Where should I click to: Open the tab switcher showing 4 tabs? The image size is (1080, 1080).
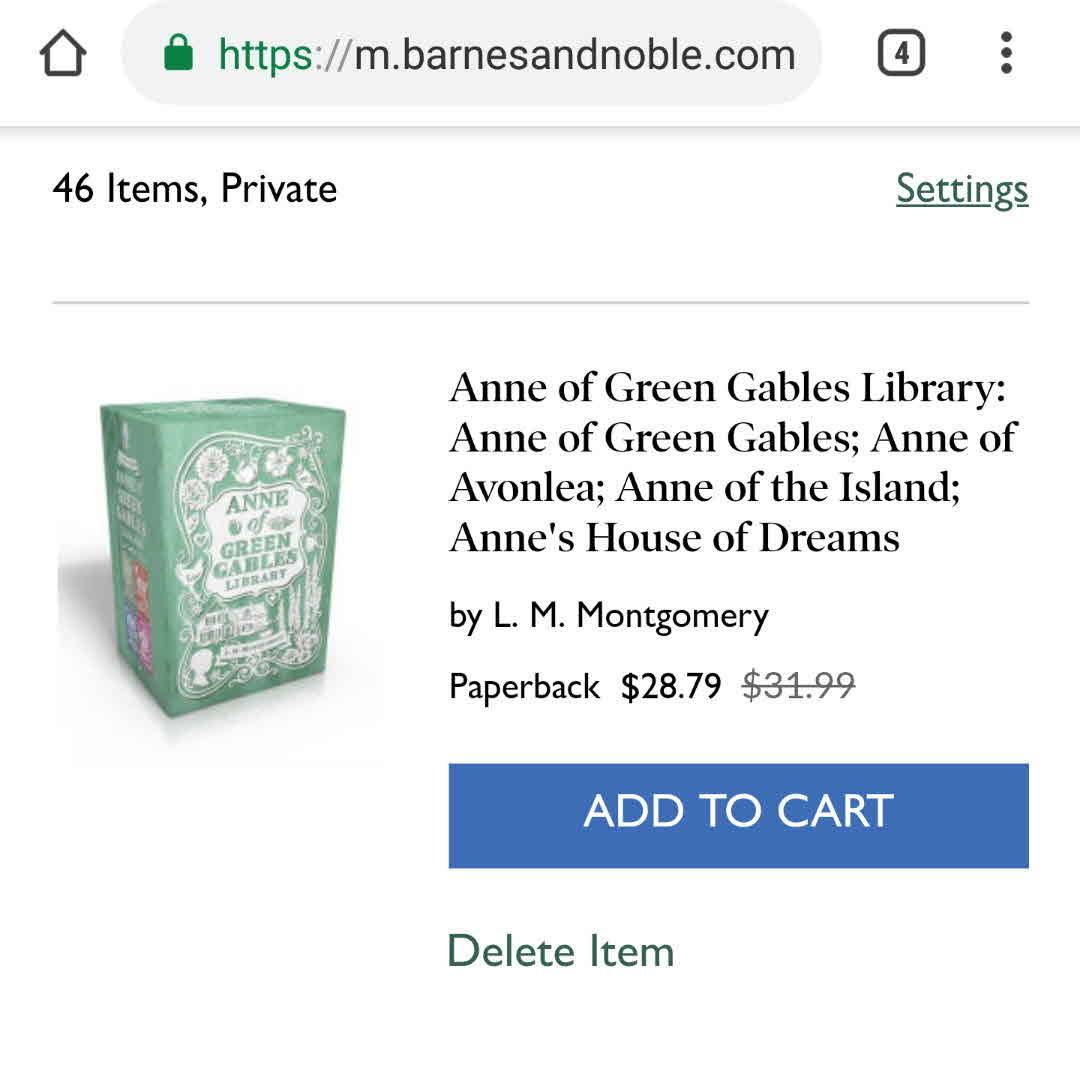click(x=901, y=53)
